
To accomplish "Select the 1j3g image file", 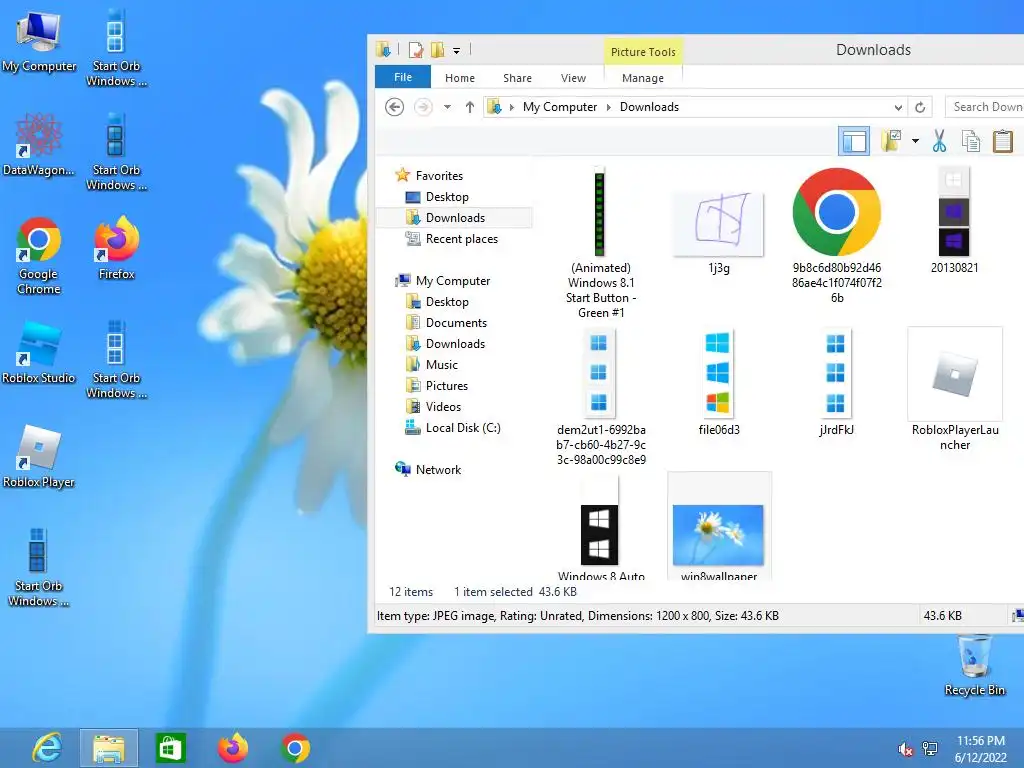I will [x=718, y=232].
